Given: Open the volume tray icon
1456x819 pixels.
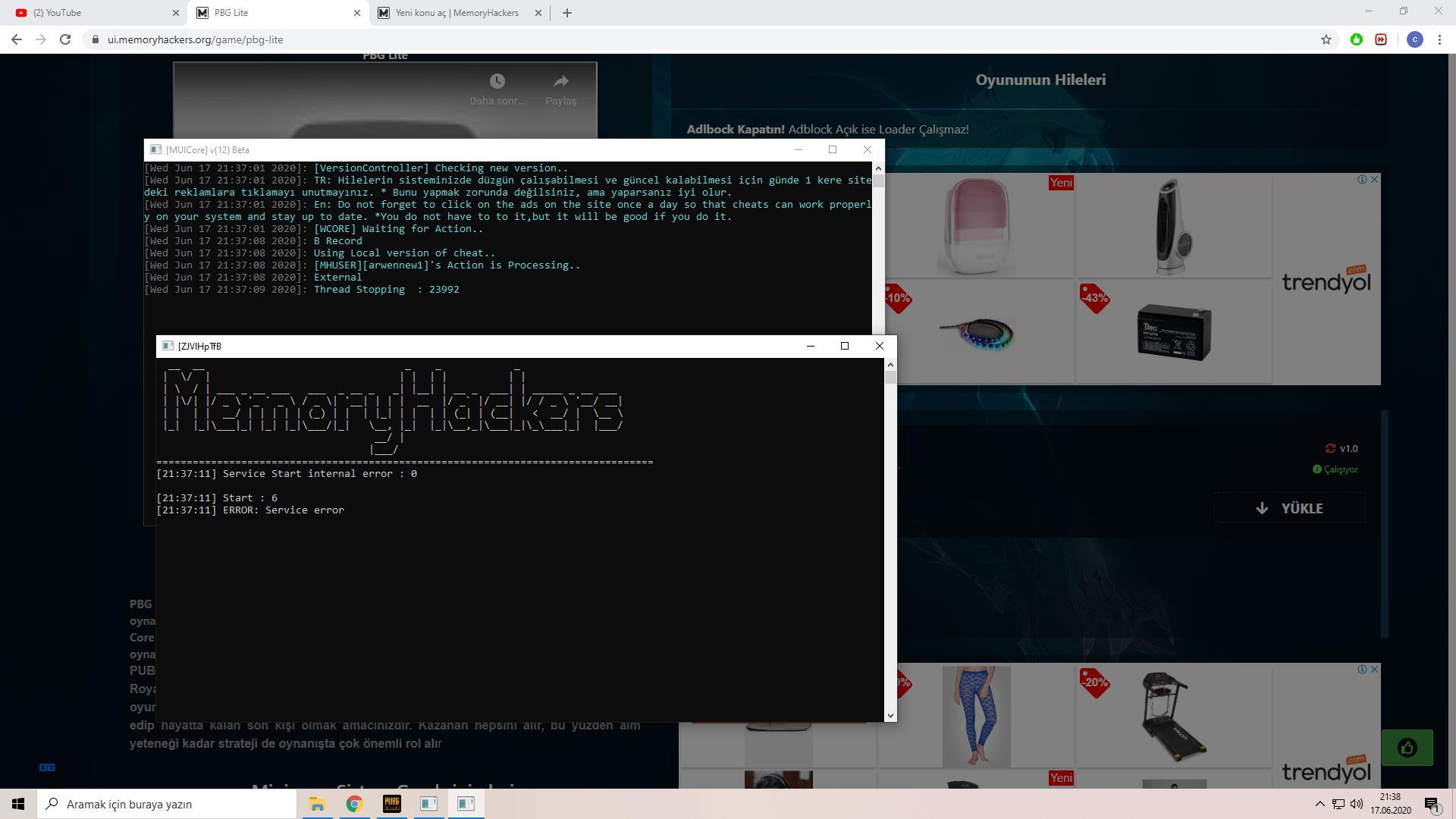Looking at the screenshot, I should 1357,804.
